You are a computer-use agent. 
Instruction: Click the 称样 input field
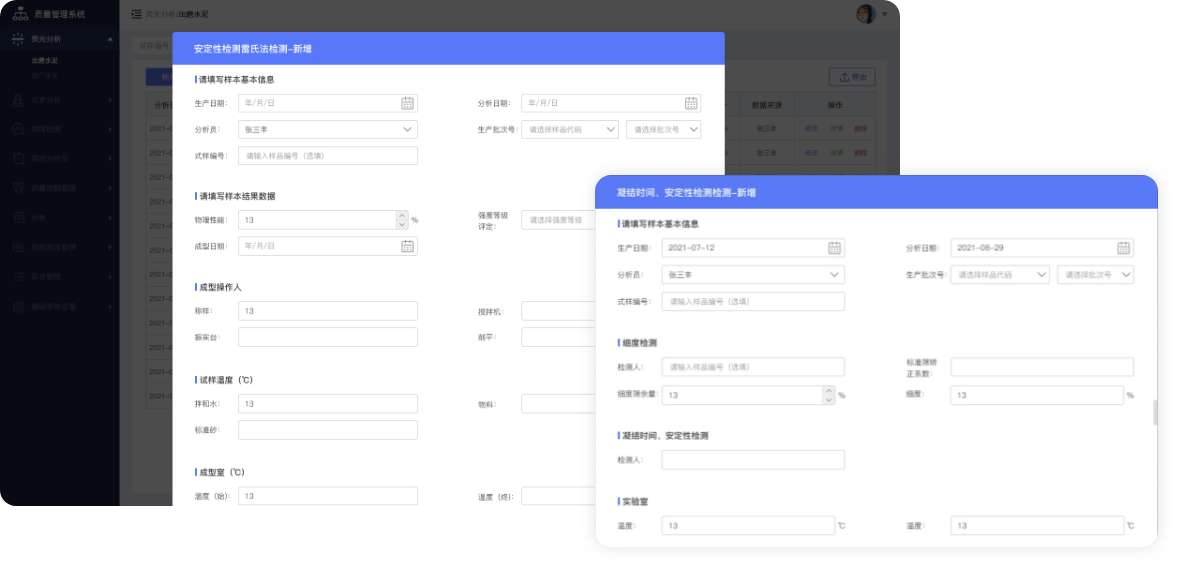(x=328, y=311)
